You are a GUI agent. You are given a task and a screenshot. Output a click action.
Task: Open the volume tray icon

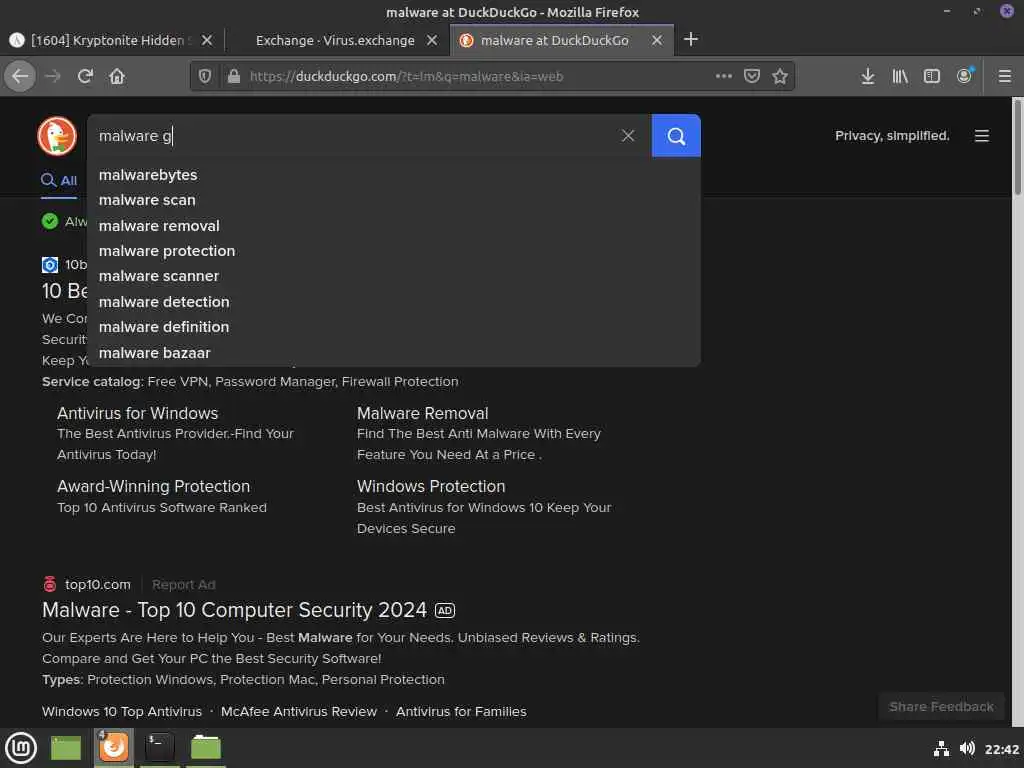(x=967, y=748)
